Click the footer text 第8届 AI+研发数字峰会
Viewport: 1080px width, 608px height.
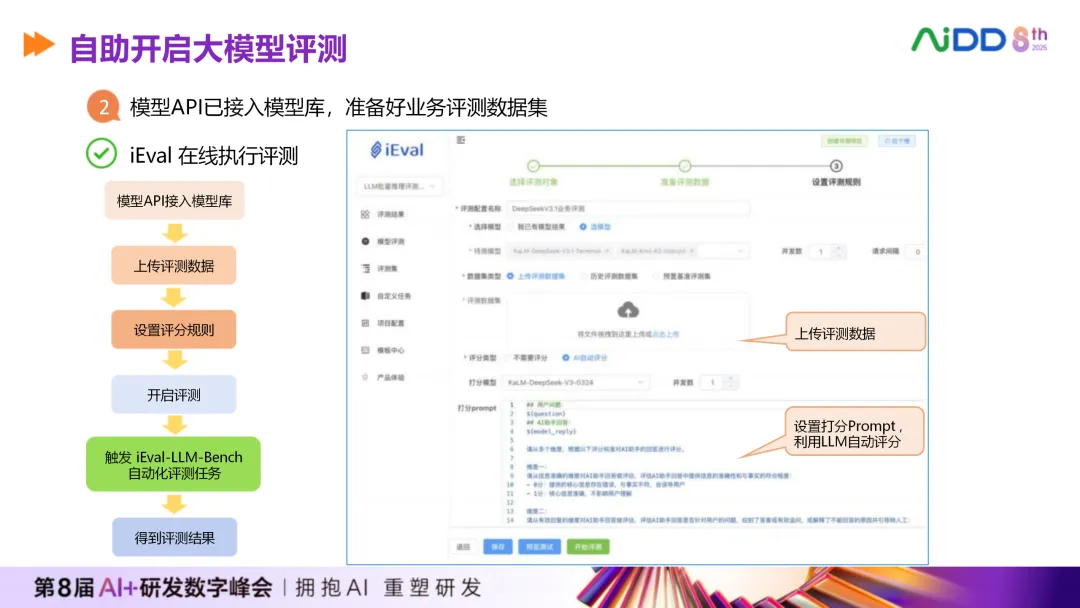pyautogui.click(x=153, y=587)
